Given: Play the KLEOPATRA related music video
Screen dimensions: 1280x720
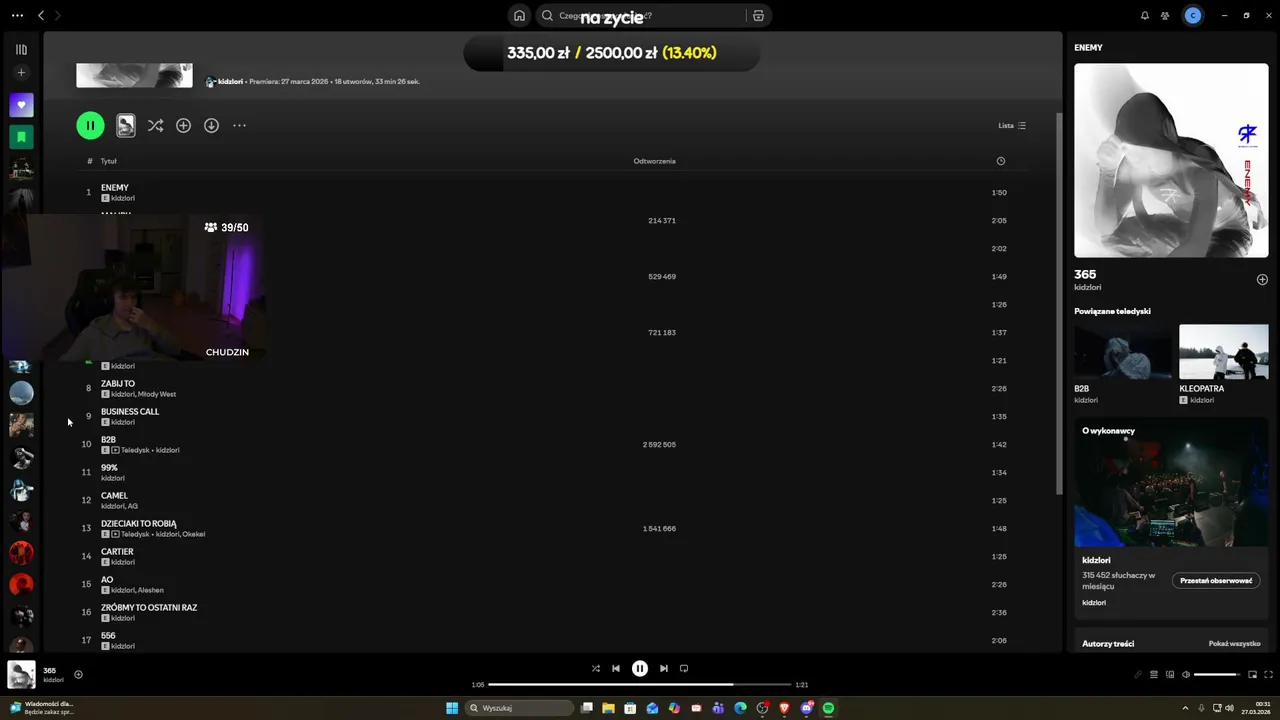Looking at the screenshot, I should [1223, 351].
